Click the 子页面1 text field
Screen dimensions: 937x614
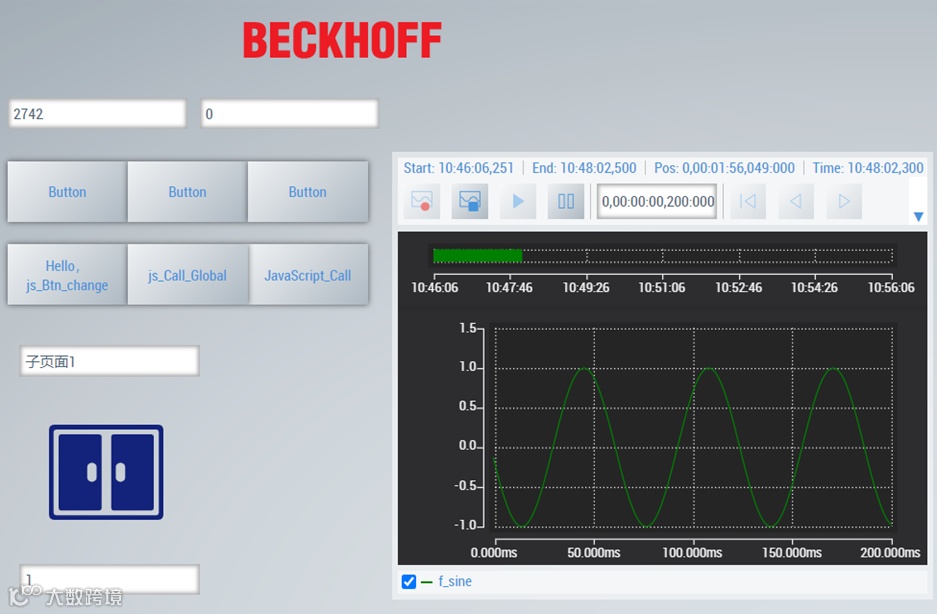click(109, 361)
